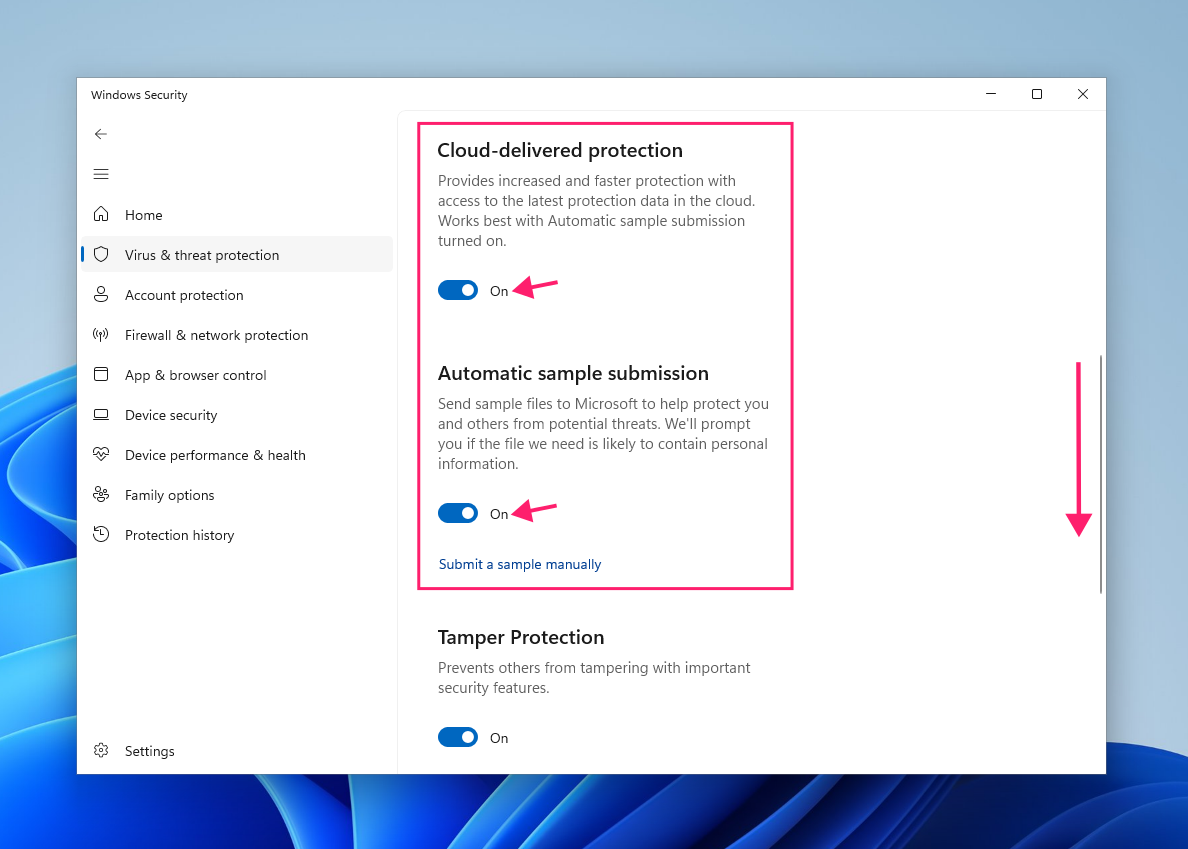Select Family options in sidebar
The image size is (1188, 849).
tap(237, 495)
